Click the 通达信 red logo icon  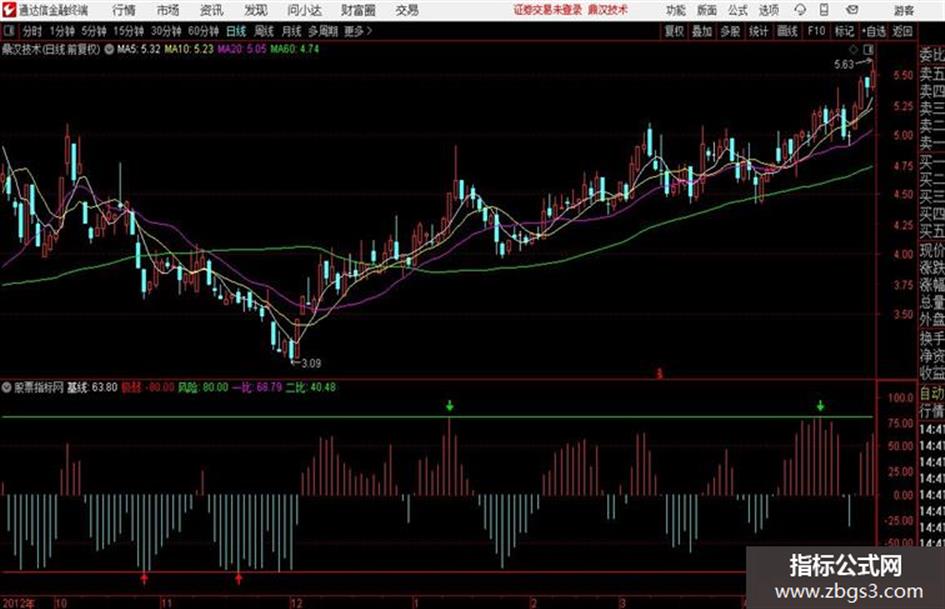point(9,10)
